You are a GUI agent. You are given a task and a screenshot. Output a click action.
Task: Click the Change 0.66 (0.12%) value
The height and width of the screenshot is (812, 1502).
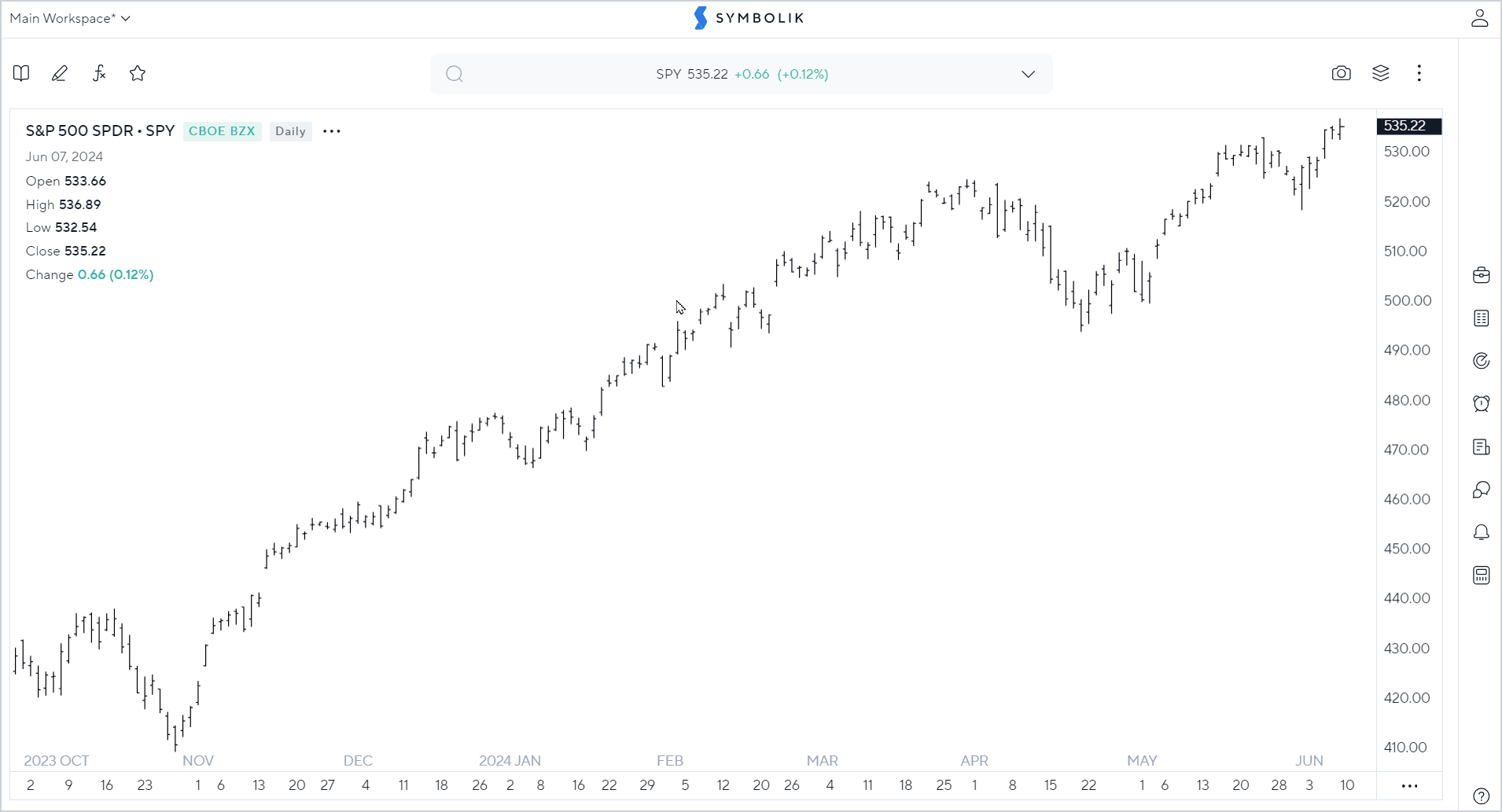click(116, 274)
